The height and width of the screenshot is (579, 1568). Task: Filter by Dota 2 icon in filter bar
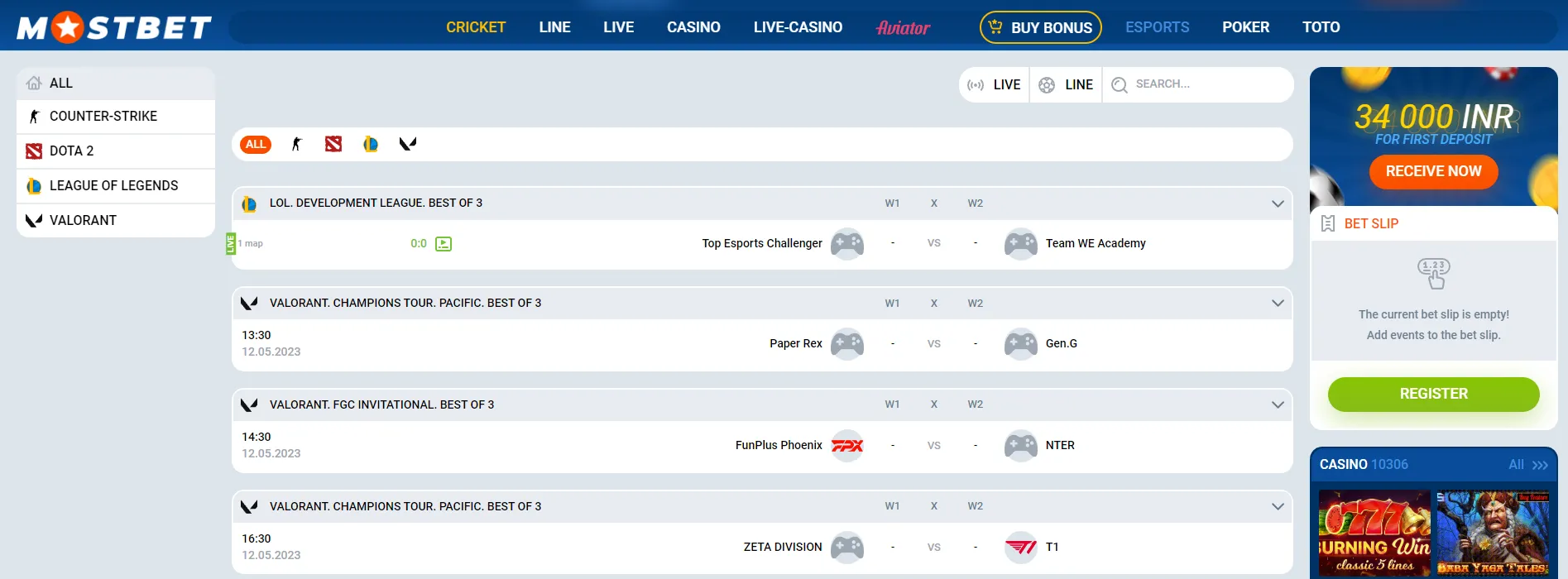333,145
